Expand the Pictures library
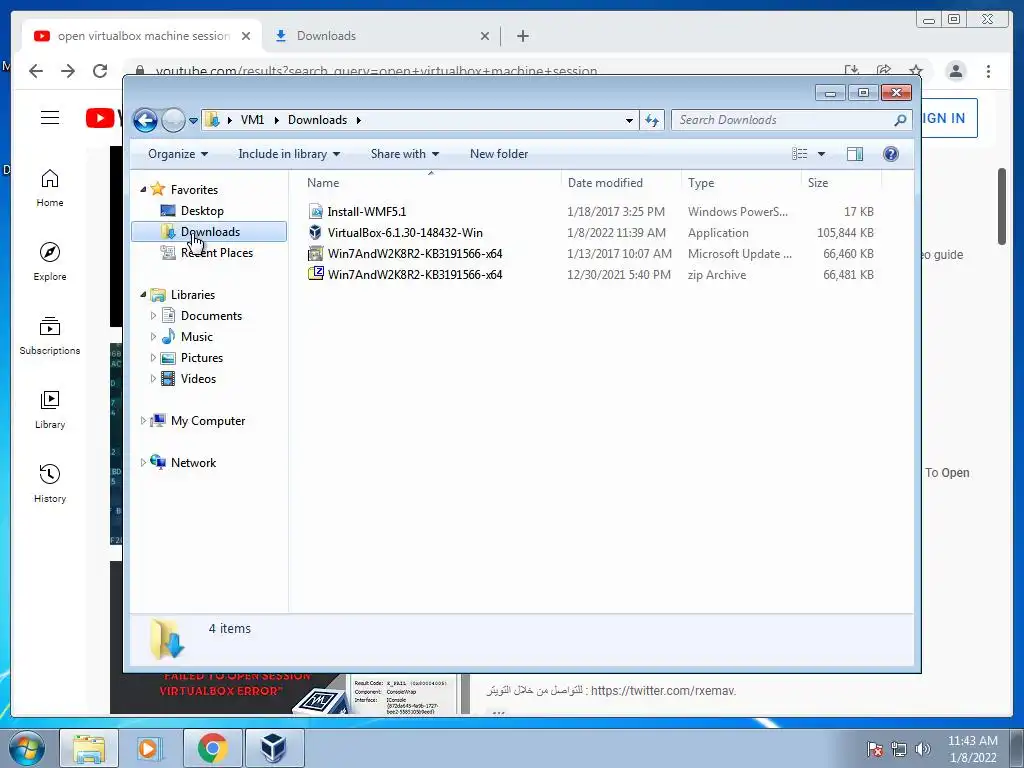Screen dimensions: 1024x768 pyautogui.click(x=153, y=358)
